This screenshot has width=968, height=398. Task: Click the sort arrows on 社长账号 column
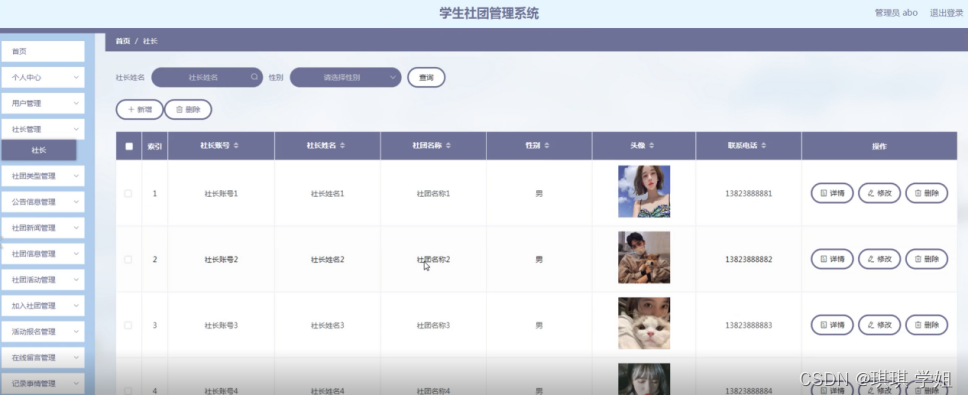(x=236, y=146)
